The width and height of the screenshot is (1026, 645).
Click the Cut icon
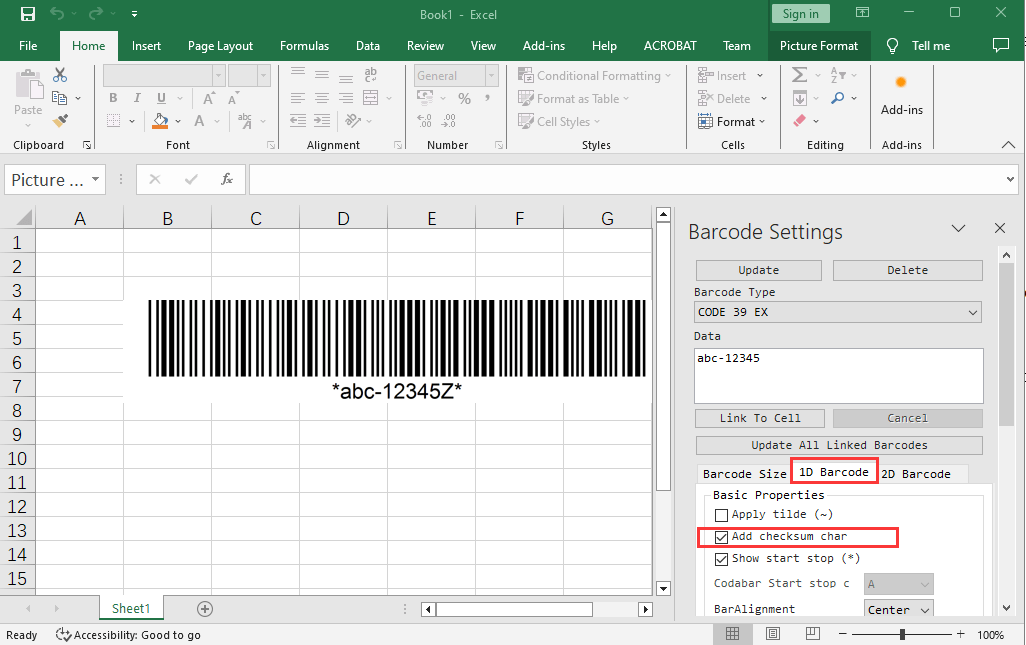click(57, 75)
